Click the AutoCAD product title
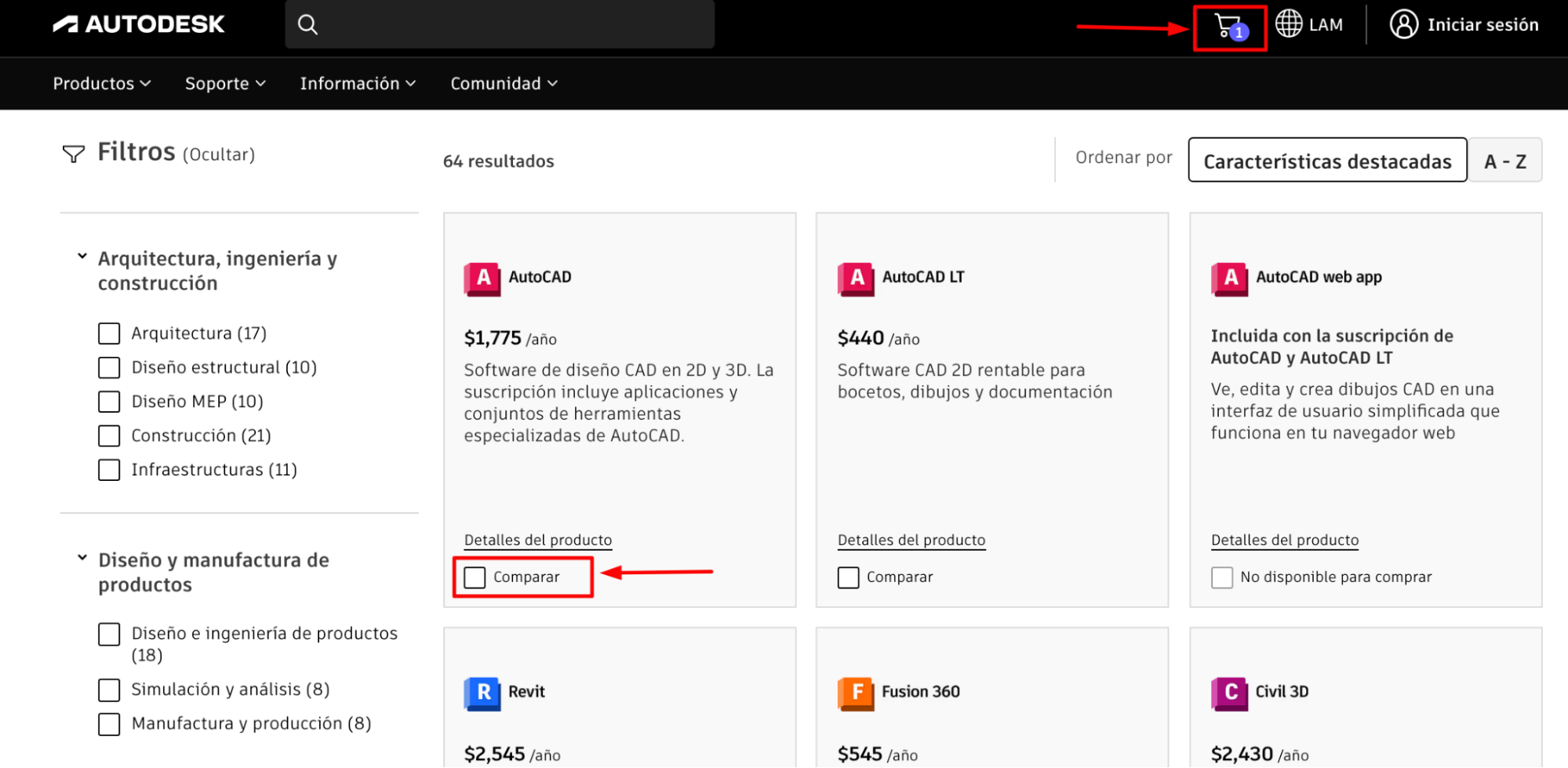Image resolution: width=1568 pixels, height=768 pixels. click(x=540, y=277)
